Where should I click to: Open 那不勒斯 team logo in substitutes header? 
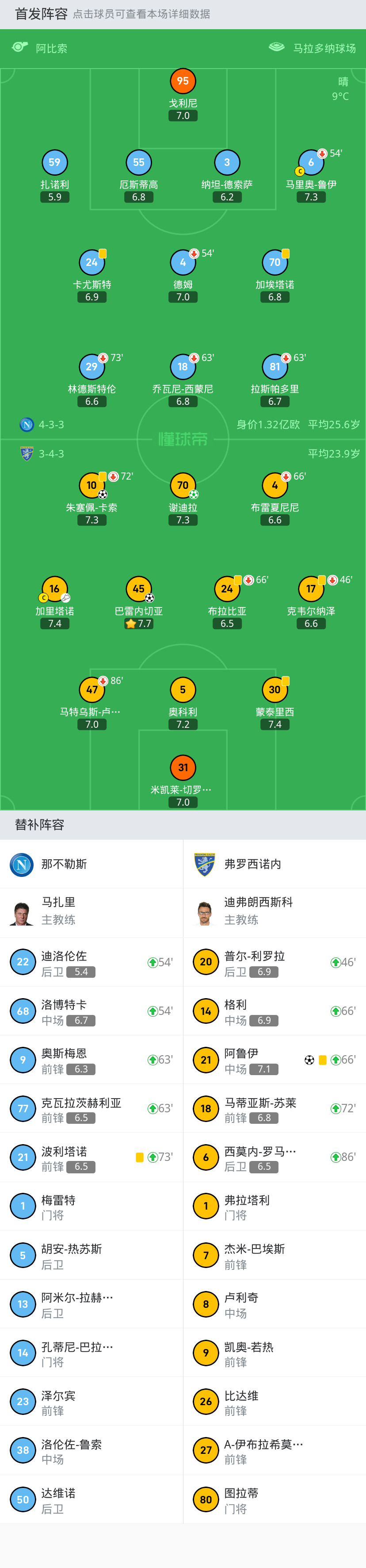pos(22,865)
